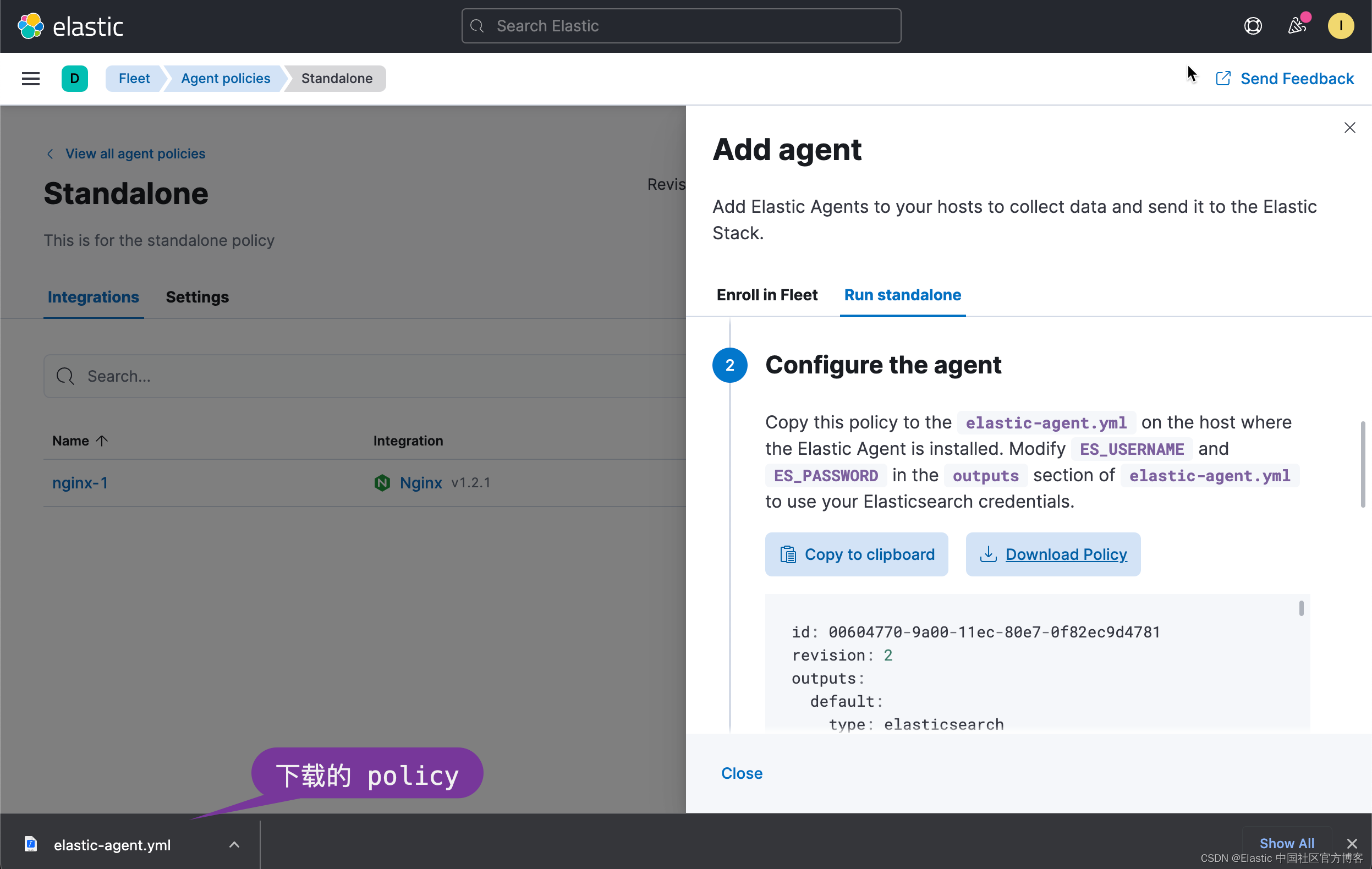Click the elastic-agent.yml file icon in downloads bar
Viewport: 1372px width, 869px height.
tap(31, 844)
